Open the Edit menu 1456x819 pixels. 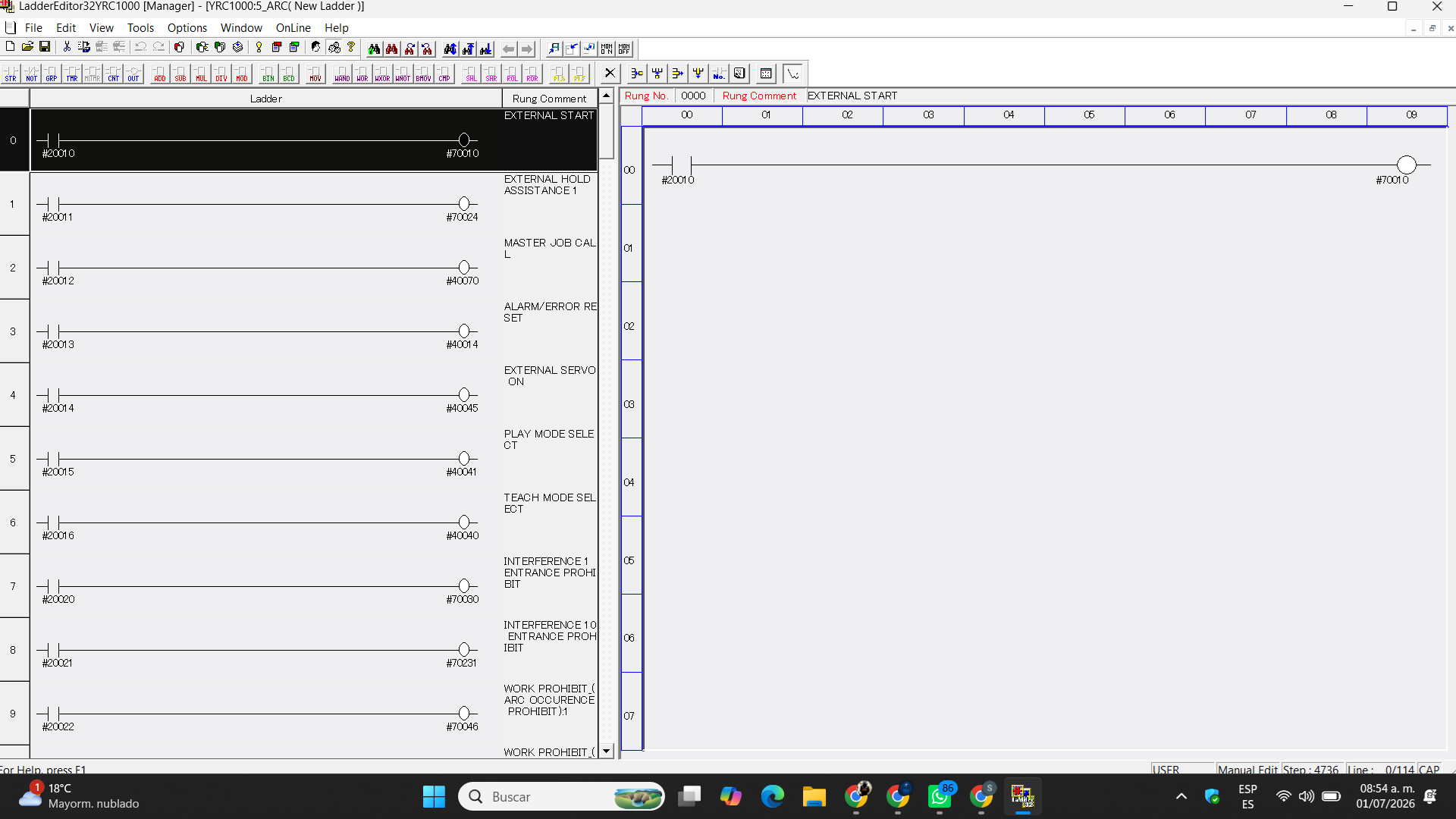click(66, 28)
